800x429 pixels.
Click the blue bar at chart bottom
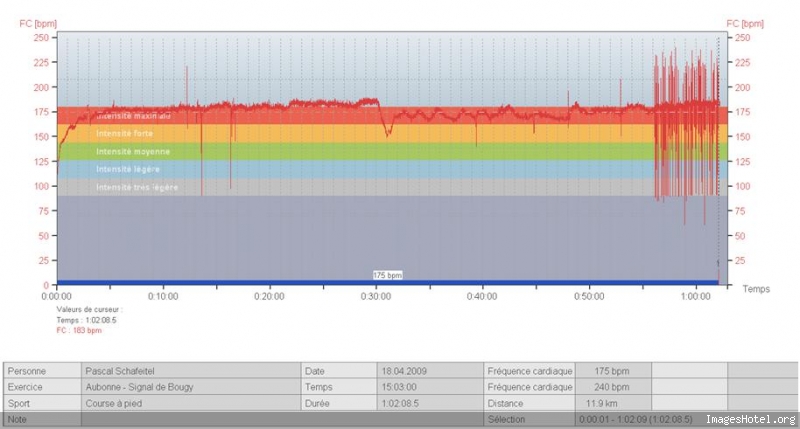pos(388,283)
